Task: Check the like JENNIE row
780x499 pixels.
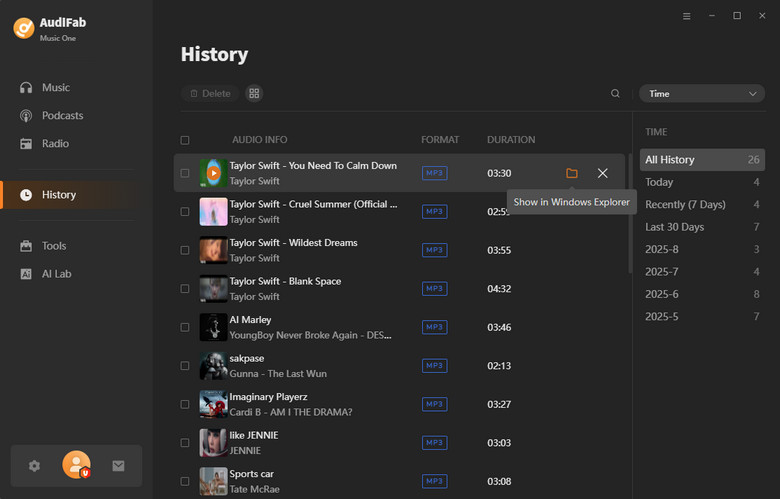Action: tap(185, 443)
